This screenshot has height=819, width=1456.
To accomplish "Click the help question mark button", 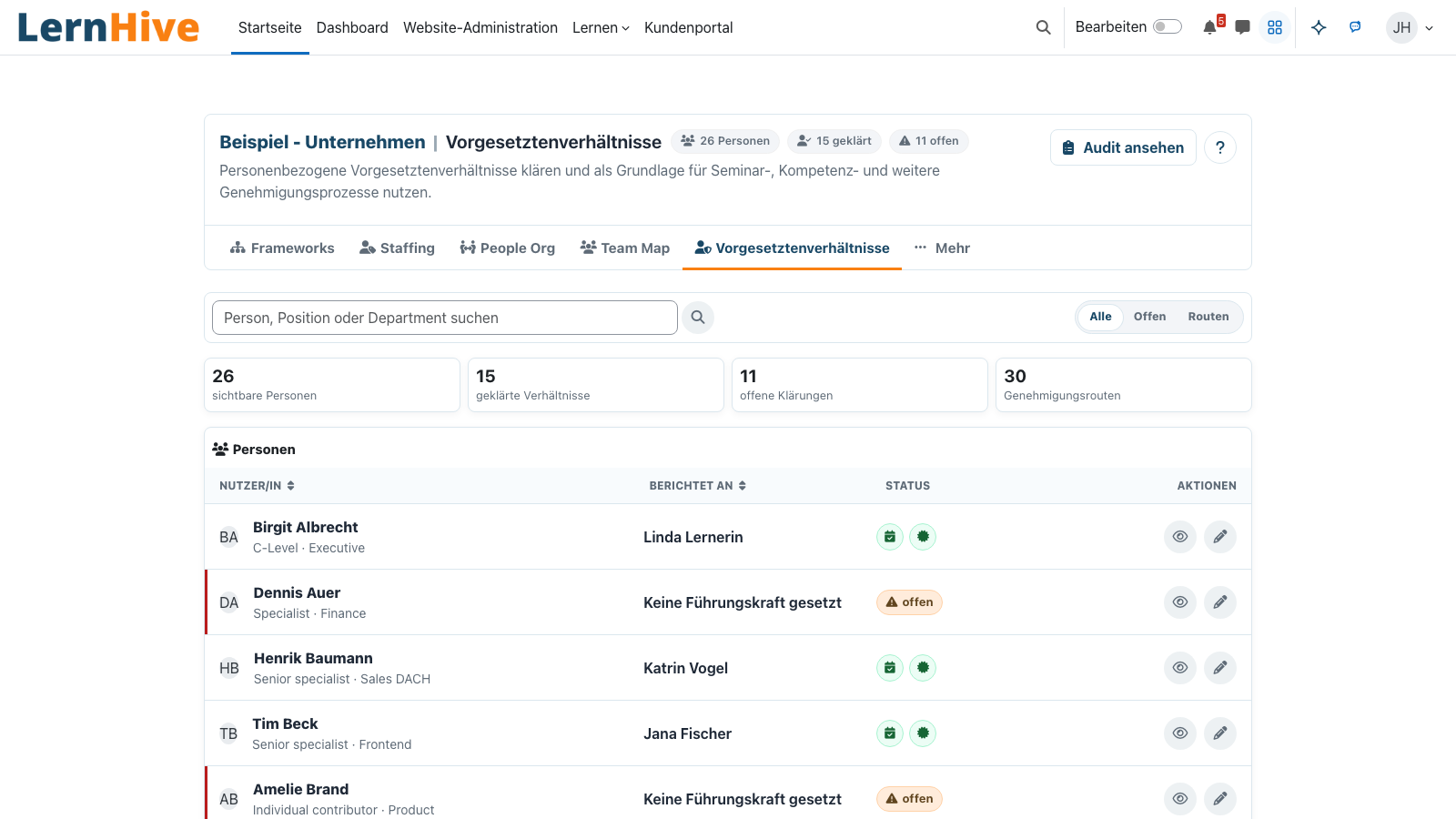I will [x=1220, y=147].
